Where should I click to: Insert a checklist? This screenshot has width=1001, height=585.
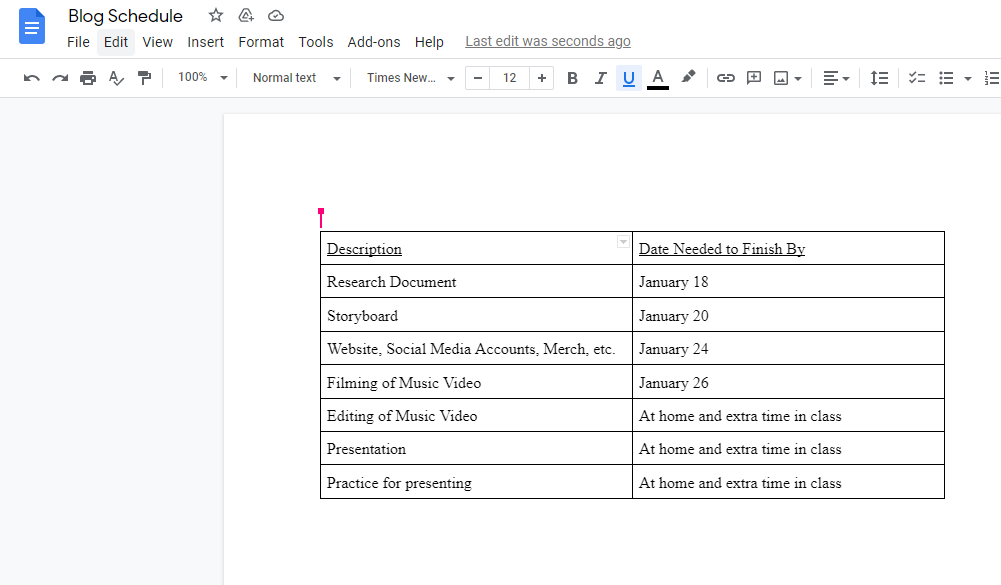tap(917, 78)
